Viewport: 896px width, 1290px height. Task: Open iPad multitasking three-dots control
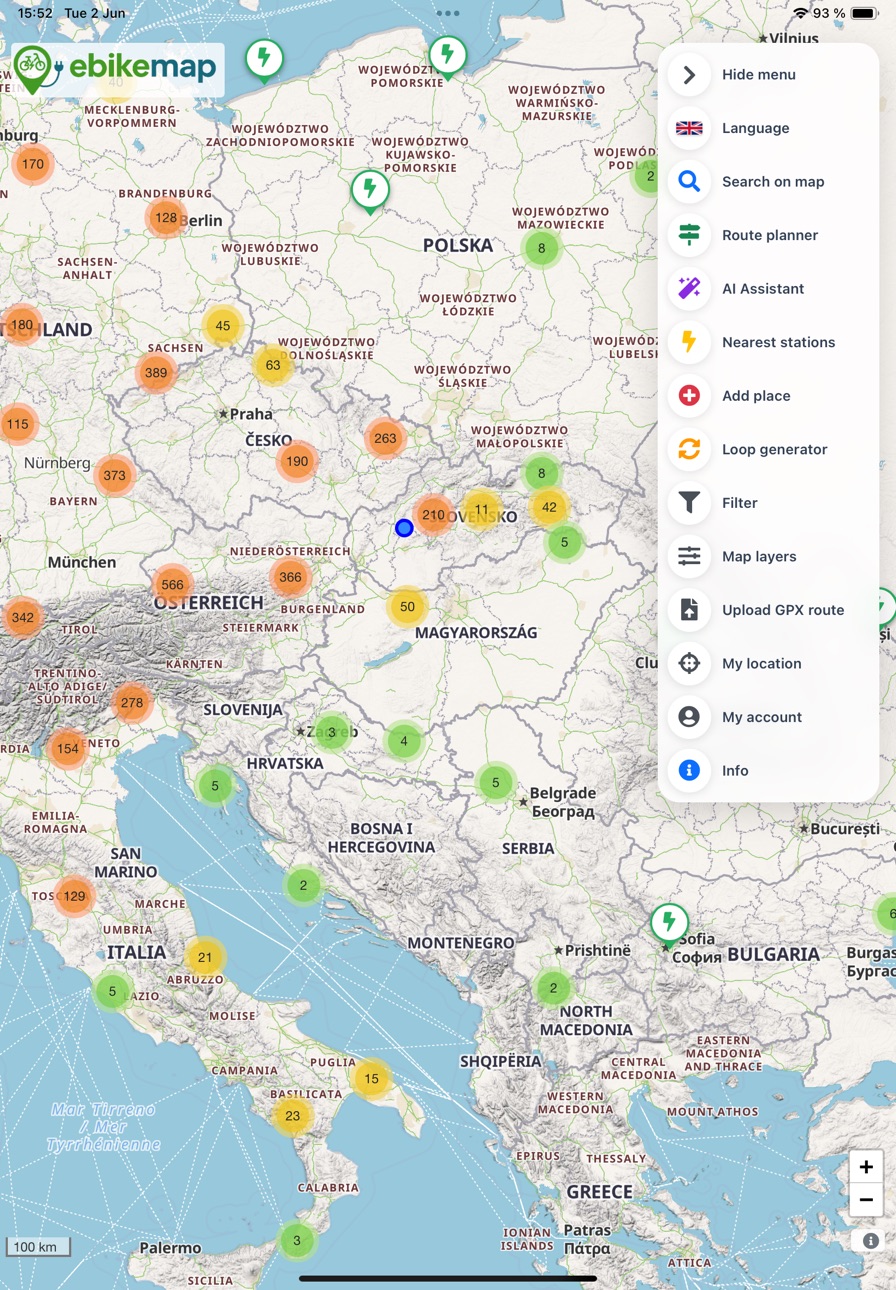tap(447, 13)
